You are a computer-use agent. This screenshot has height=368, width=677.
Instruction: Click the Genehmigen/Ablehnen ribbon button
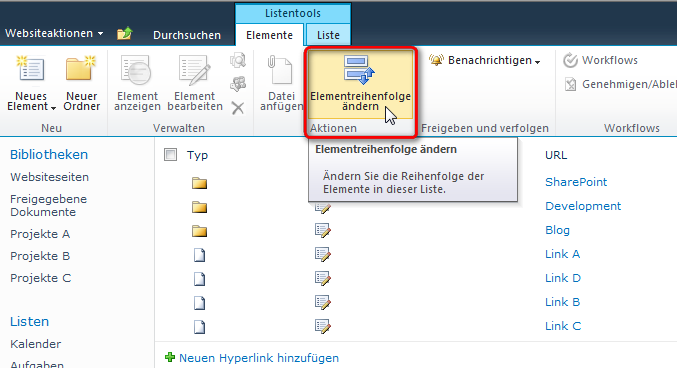tap(620, 84)
